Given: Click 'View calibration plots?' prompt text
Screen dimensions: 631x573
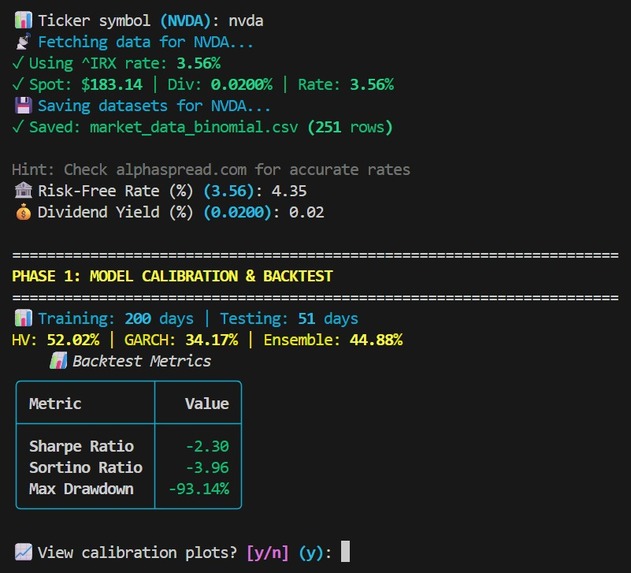Looking at the screenshot, I should (137, 552).
